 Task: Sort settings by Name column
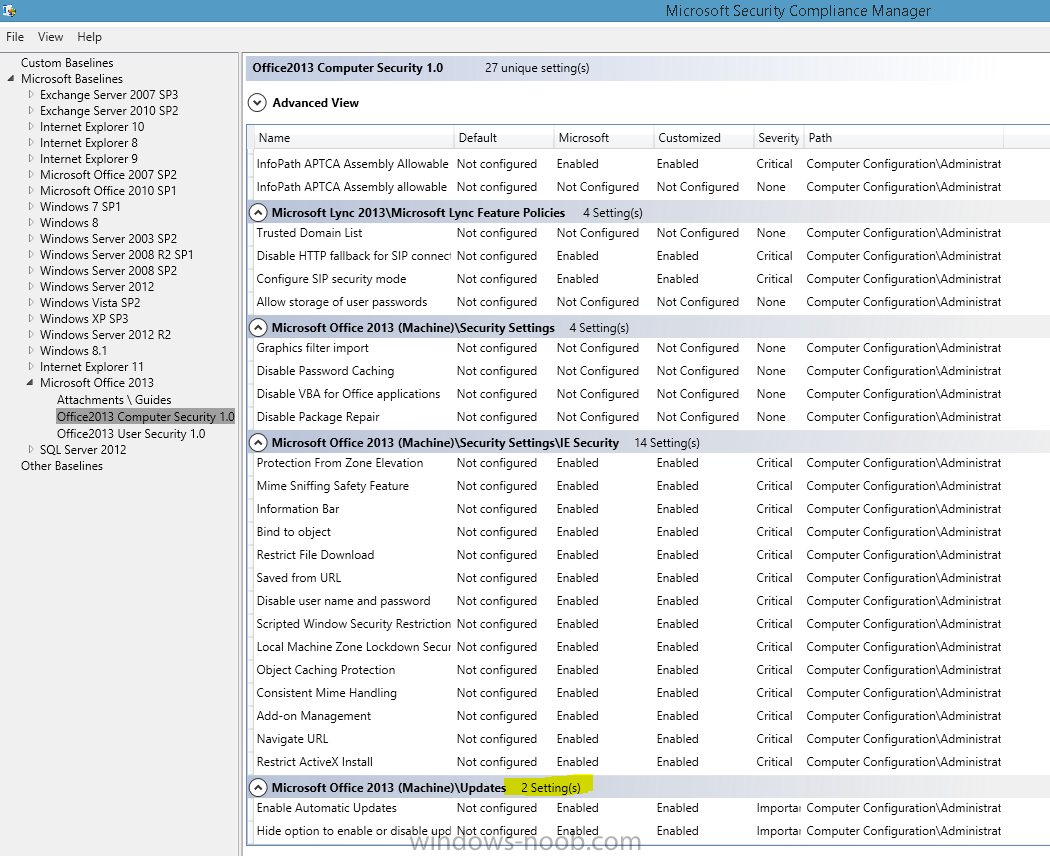point(353,138)
